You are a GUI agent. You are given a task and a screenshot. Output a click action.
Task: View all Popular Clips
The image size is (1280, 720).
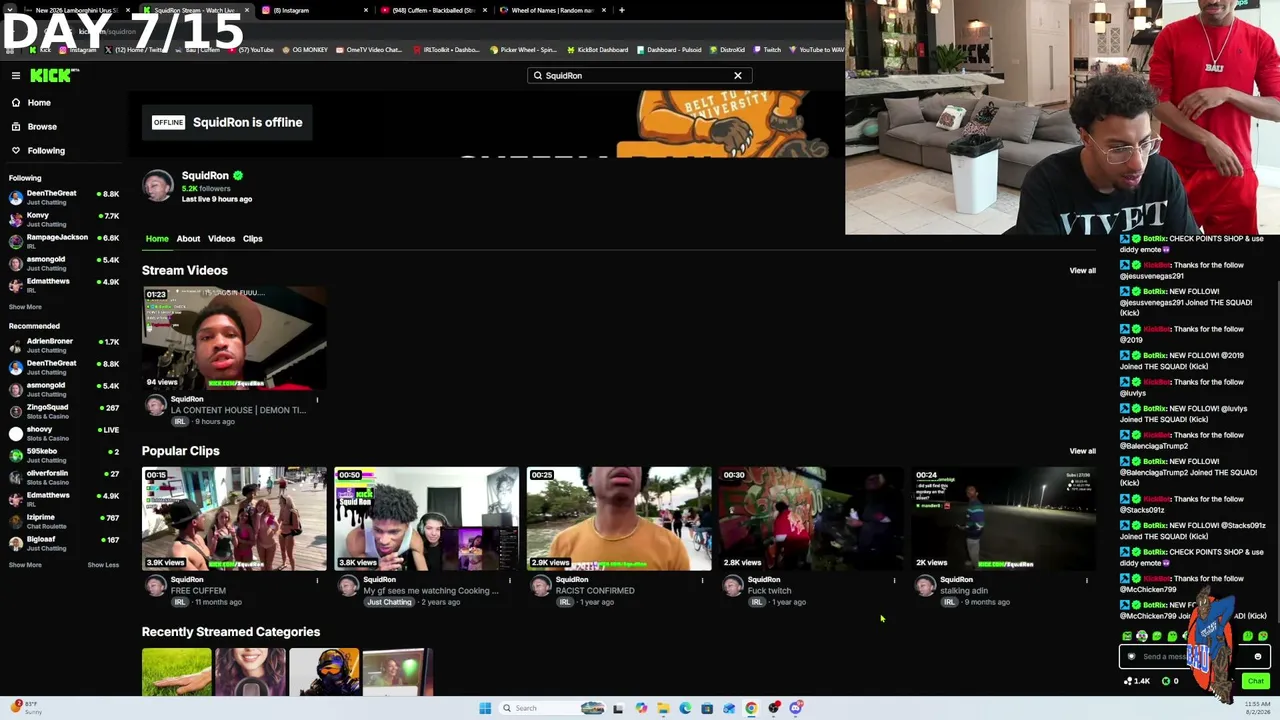click(1082, 451)
